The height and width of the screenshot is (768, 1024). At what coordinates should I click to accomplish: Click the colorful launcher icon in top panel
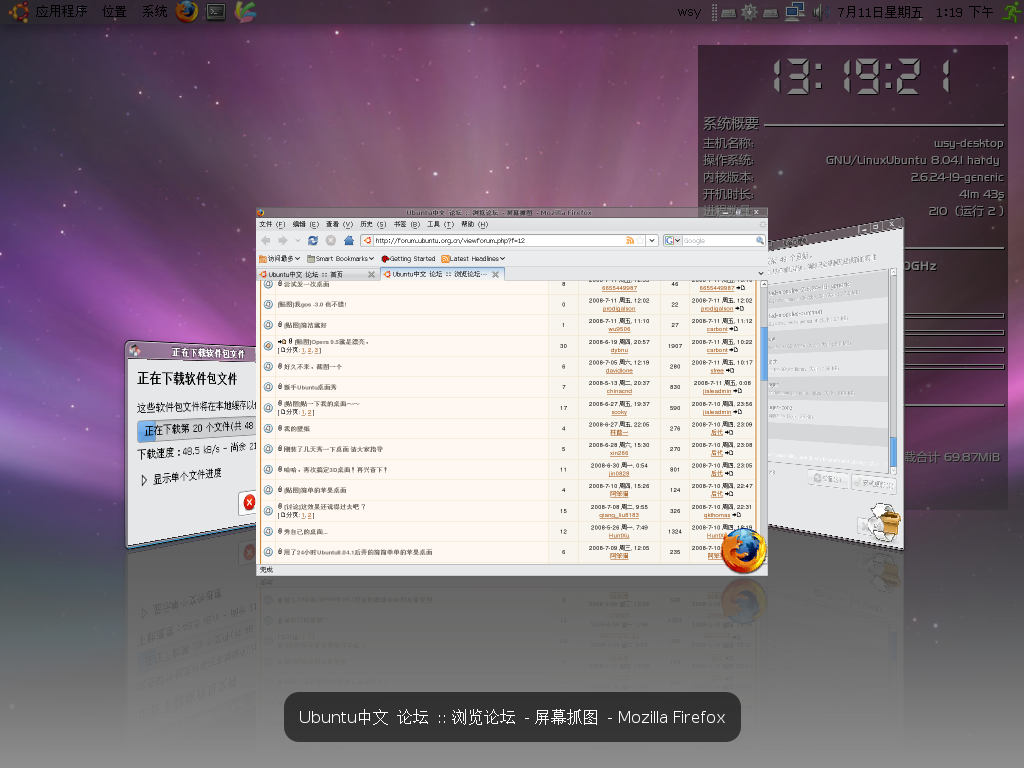click(x=246, y=12)
